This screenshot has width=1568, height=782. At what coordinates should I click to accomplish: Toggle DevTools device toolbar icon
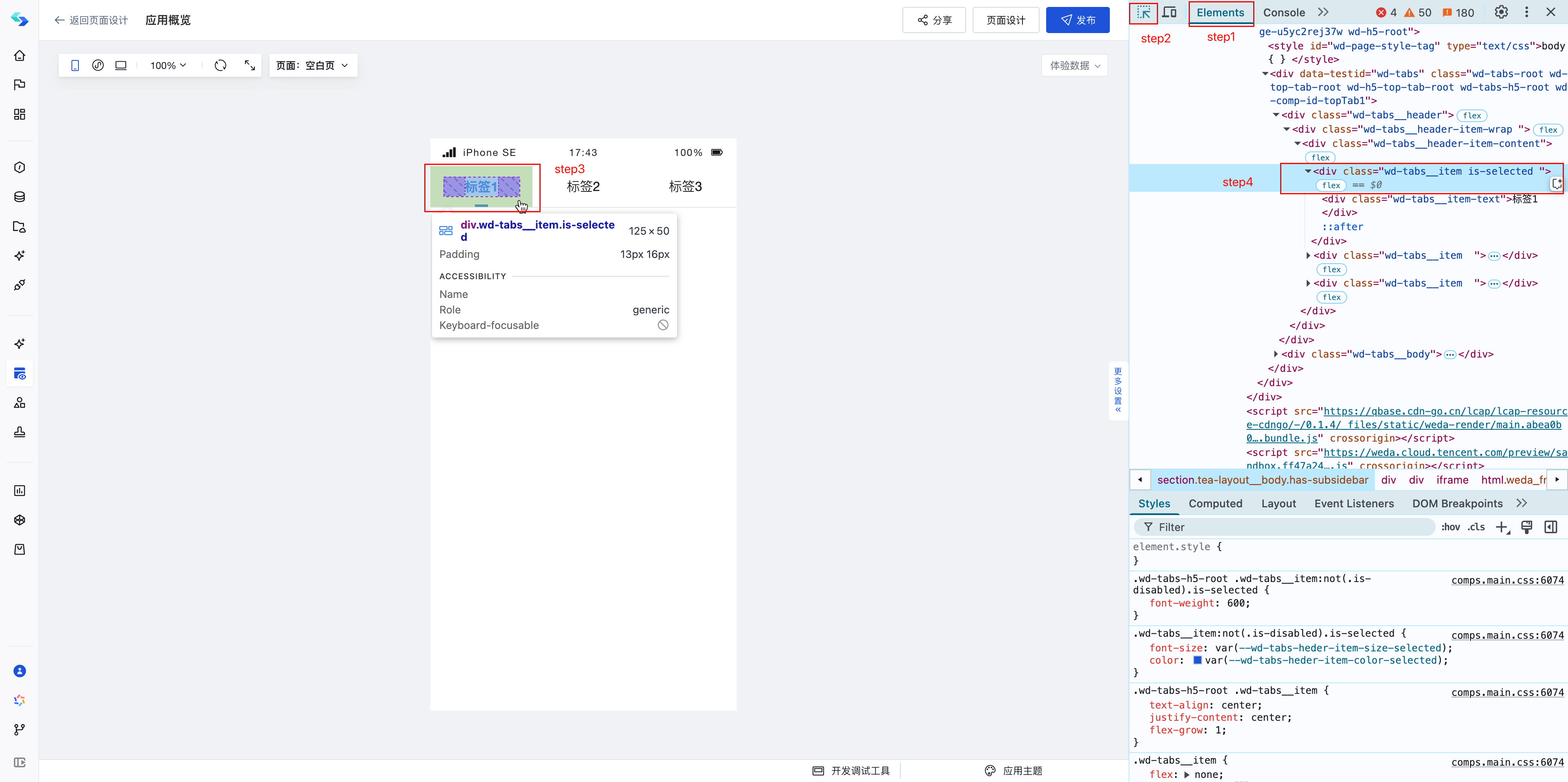tap(1169, 12)
